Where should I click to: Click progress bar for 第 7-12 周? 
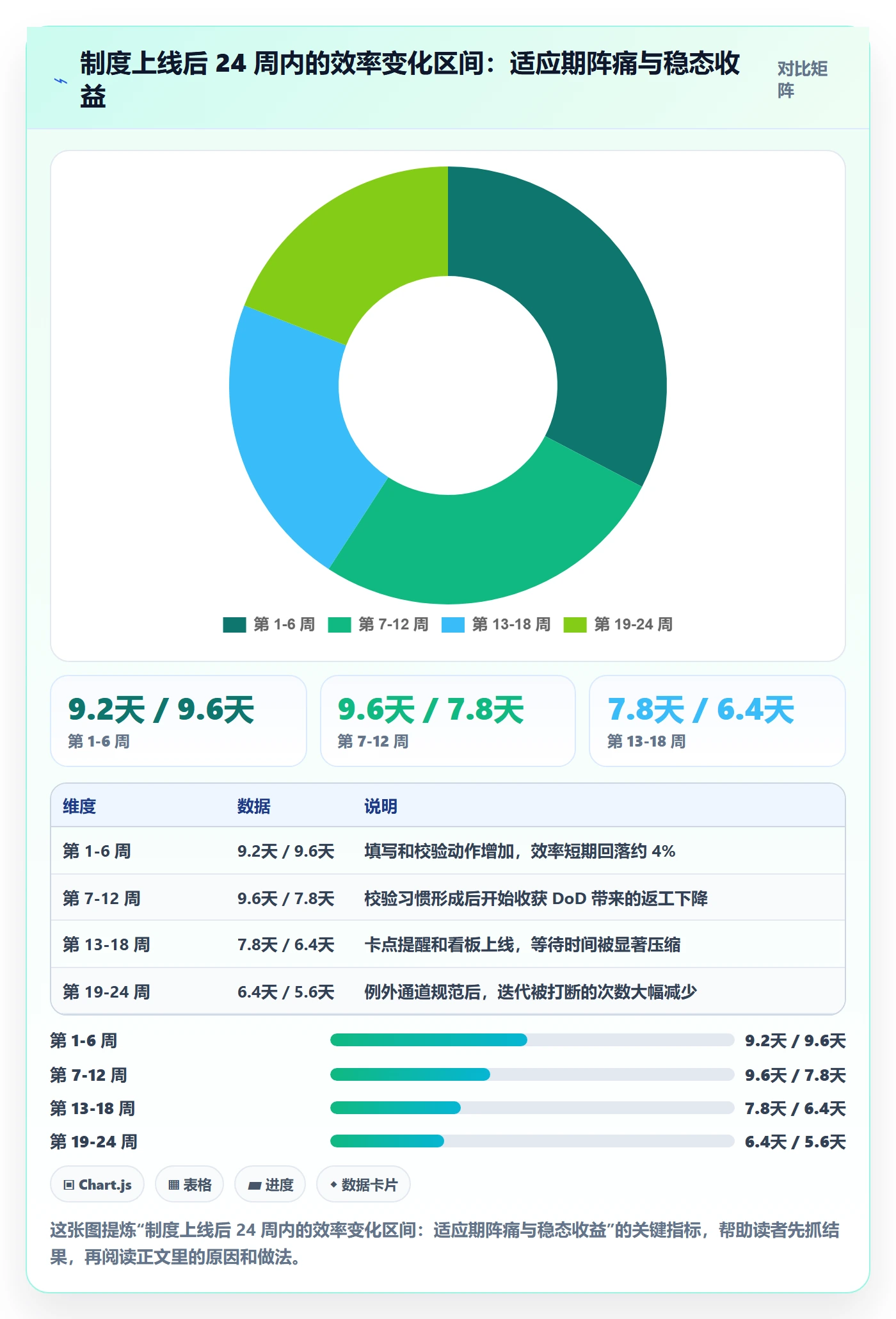532,1074
